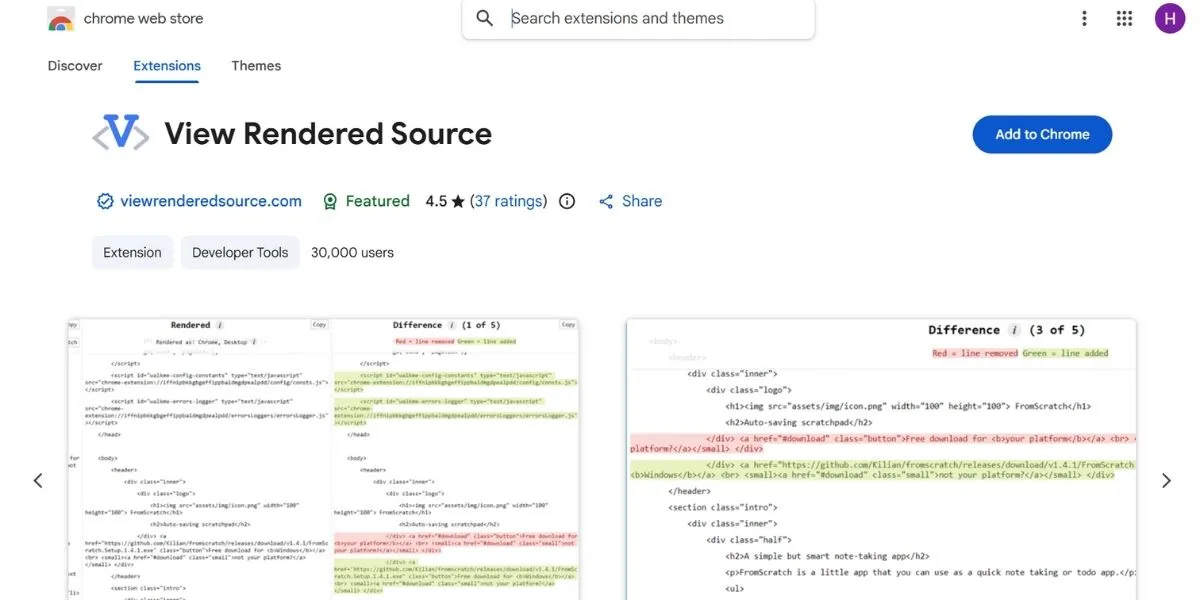Select the Developer Tools category chip
Viewport: 1200px width, 600px height.
(240, 252)
